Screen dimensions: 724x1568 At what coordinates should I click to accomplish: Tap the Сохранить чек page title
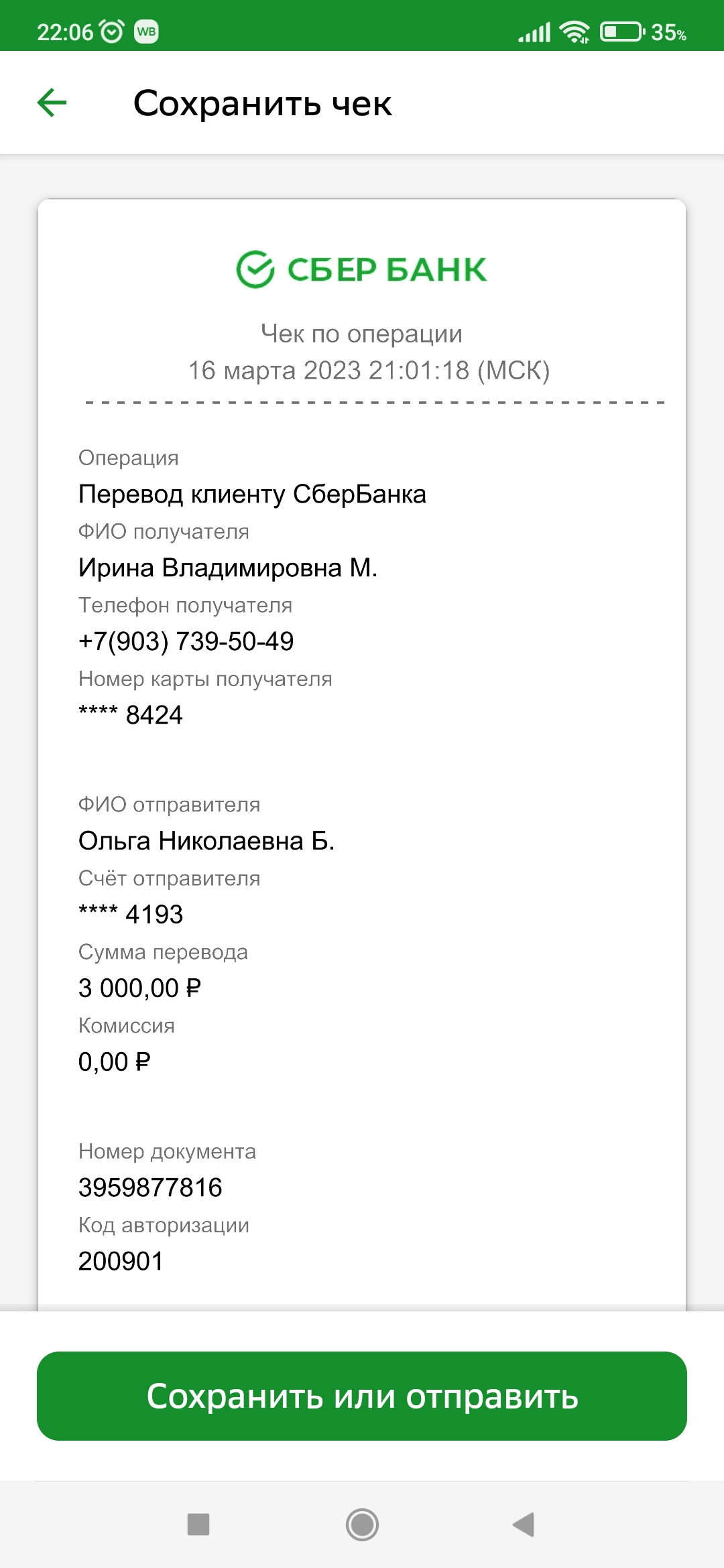pos(262,103)
